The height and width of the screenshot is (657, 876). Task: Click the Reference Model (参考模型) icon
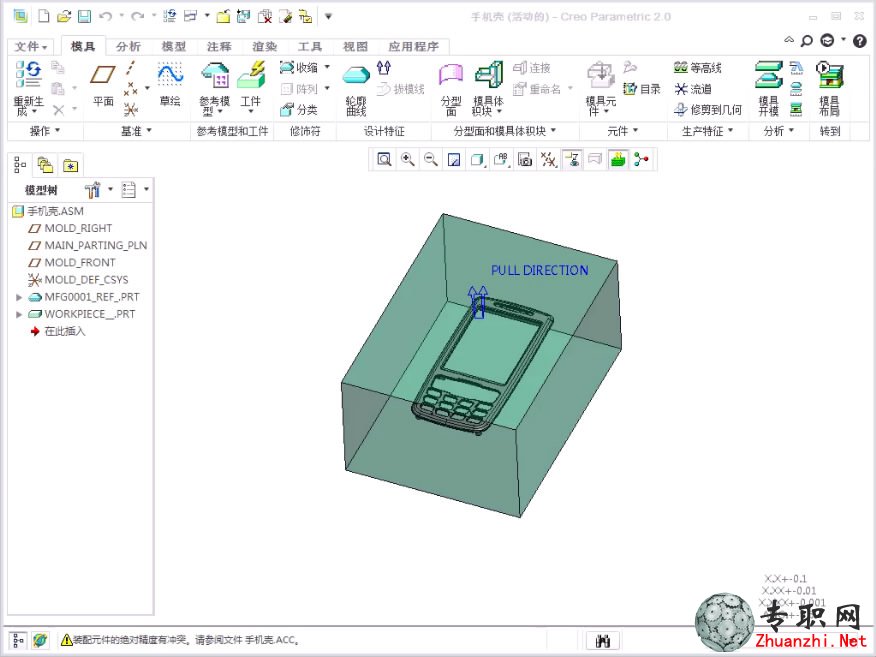pos(215,88)
